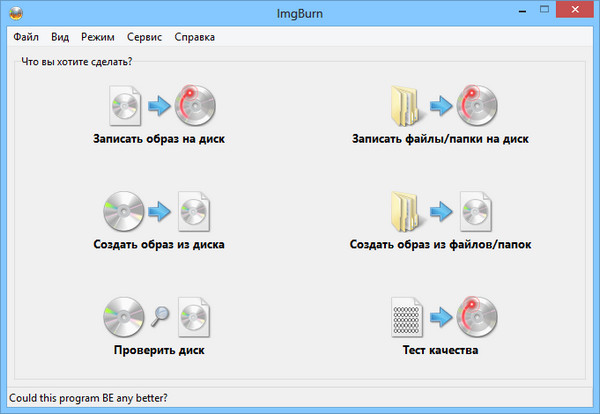Screen dimensions: 600x414
Task: Click the ImgBurn app icon in title bar
Action: click(16, 13)
